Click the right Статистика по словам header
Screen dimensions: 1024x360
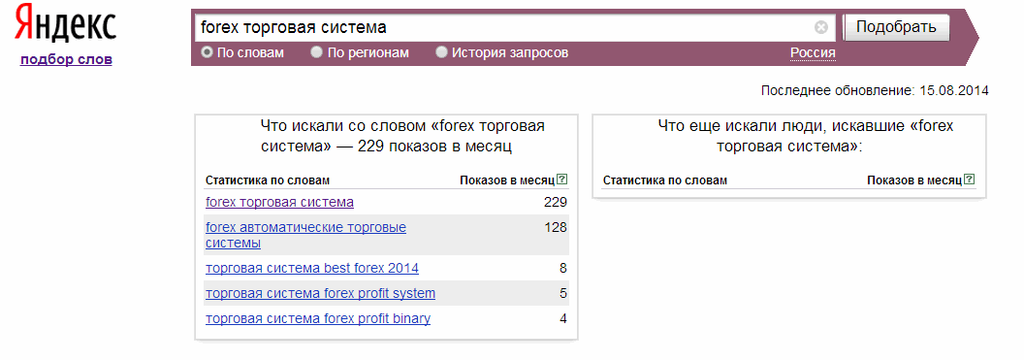click(x=665, y=180)
